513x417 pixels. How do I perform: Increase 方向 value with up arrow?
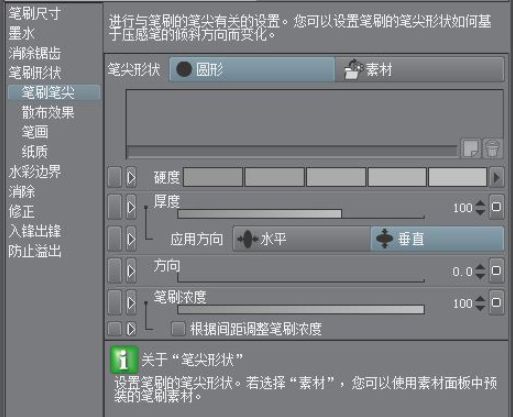480,267
